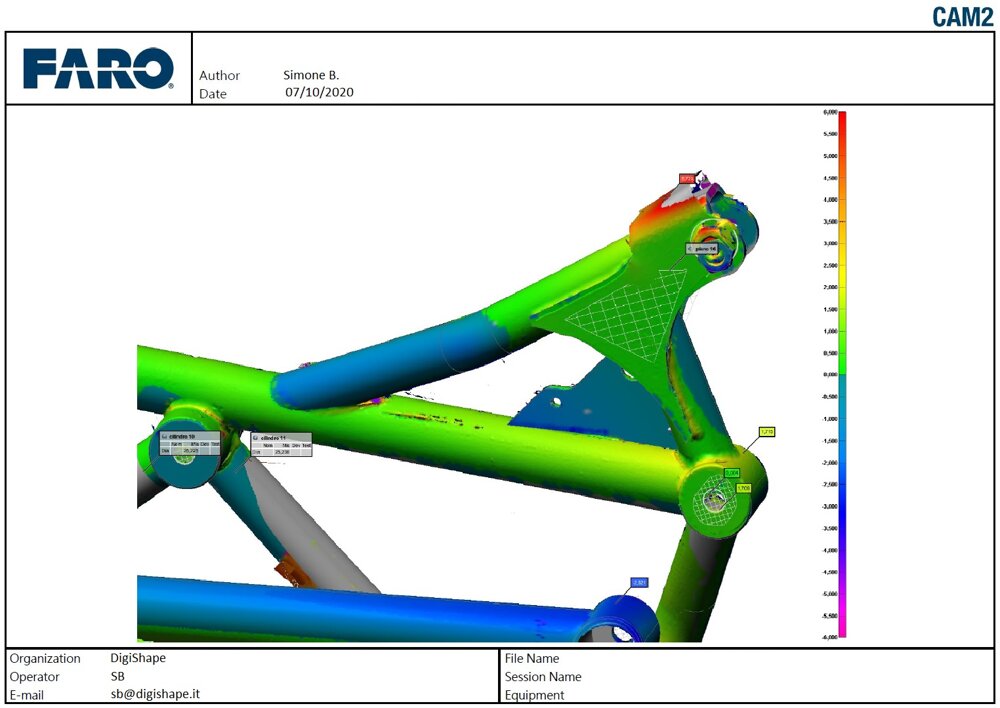The width and height of the screenshot is (1000, 708).
Task: Click the 0,000 value on color scale
Action: pyautogui.click(x=830, y=375)
